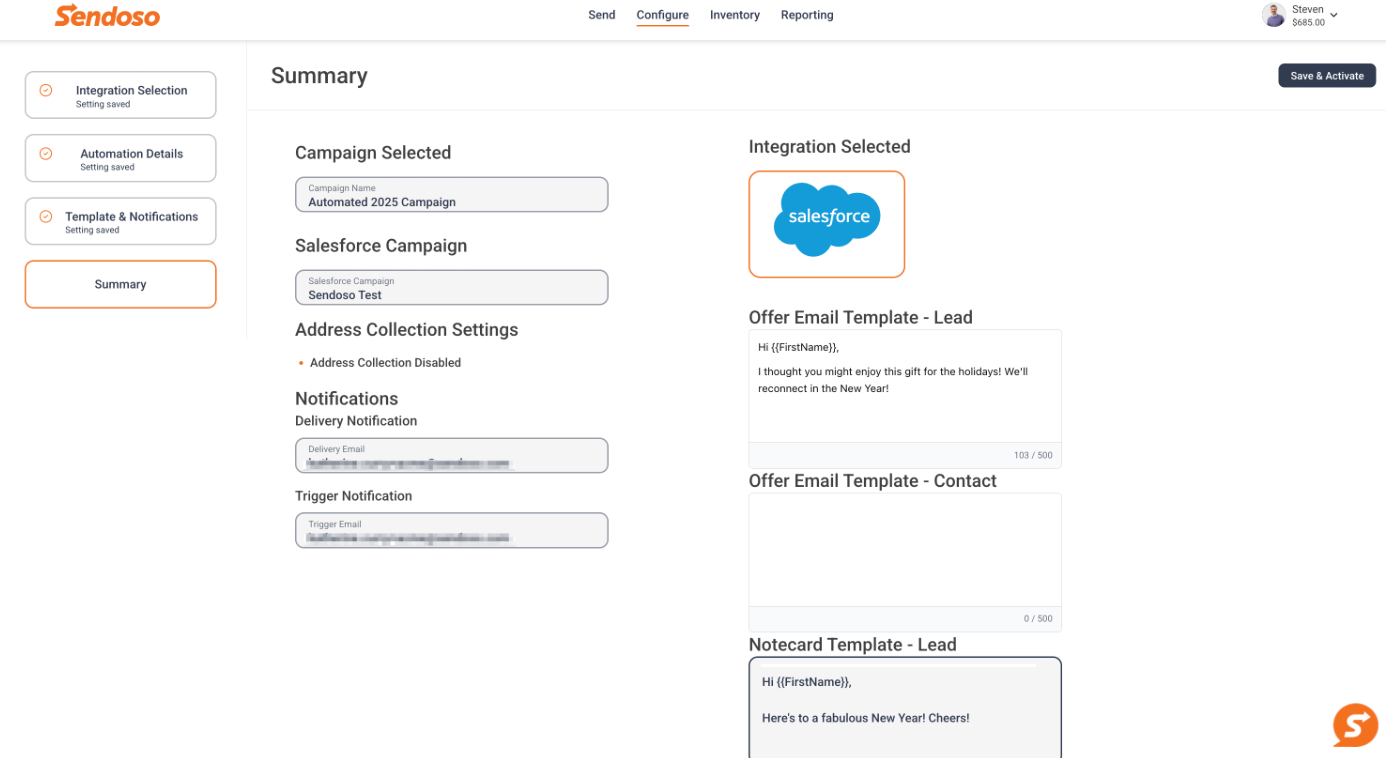Expand the Steven account dropdown arrow
Image resolution: width=1386 pixels, height=758 pixels.
pos(1334,15)
